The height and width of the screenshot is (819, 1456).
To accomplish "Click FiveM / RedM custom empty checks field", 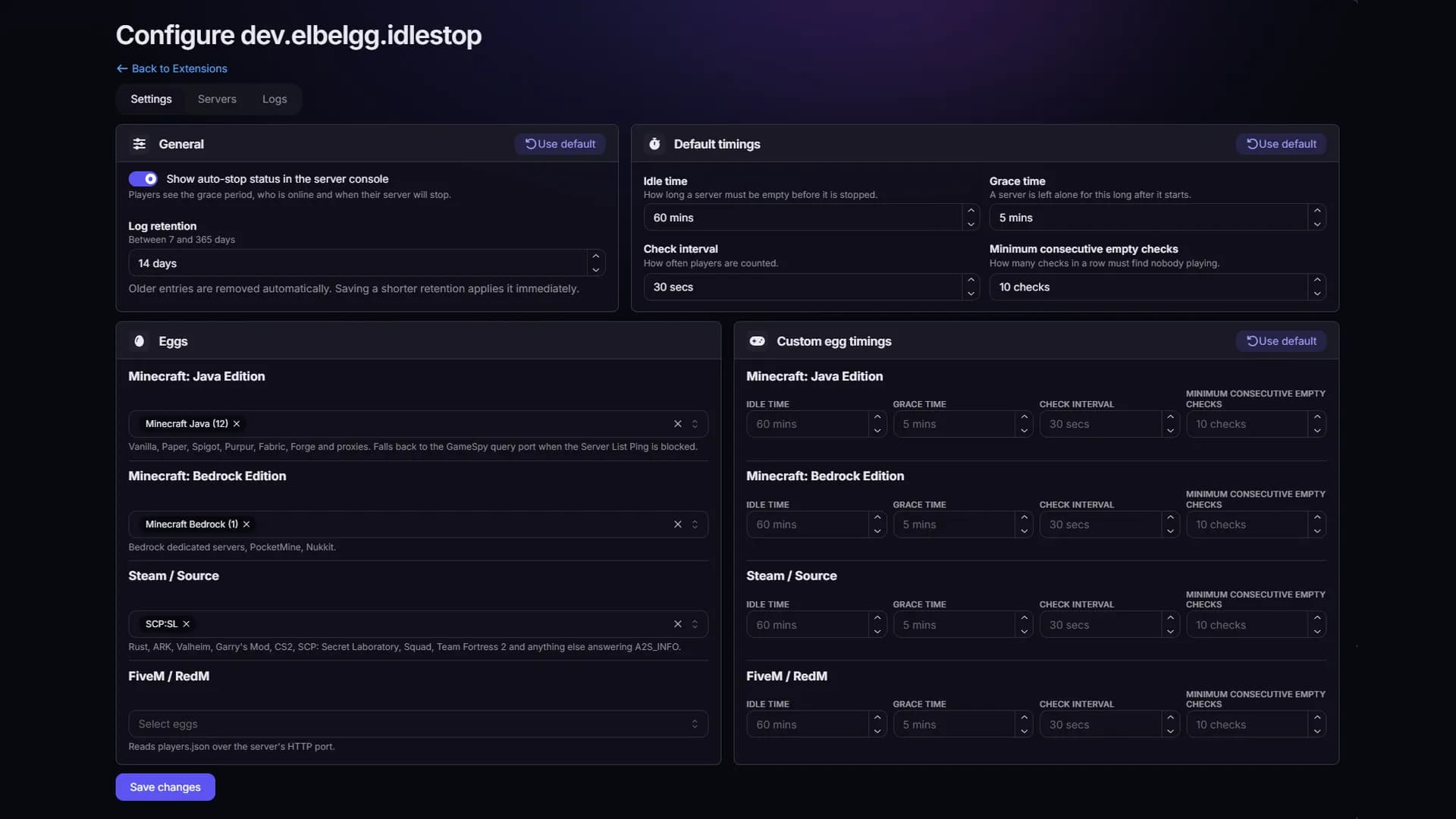I will 1247,724.
